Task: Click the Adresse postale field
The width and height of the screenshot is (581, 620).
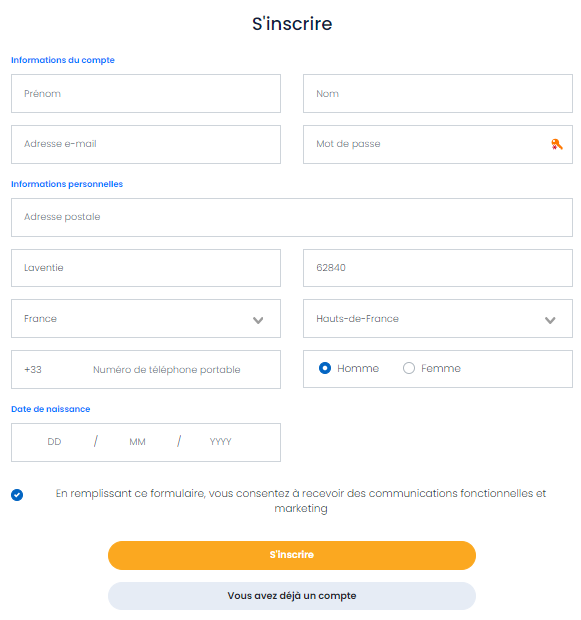Action: [x=292, y=217]
